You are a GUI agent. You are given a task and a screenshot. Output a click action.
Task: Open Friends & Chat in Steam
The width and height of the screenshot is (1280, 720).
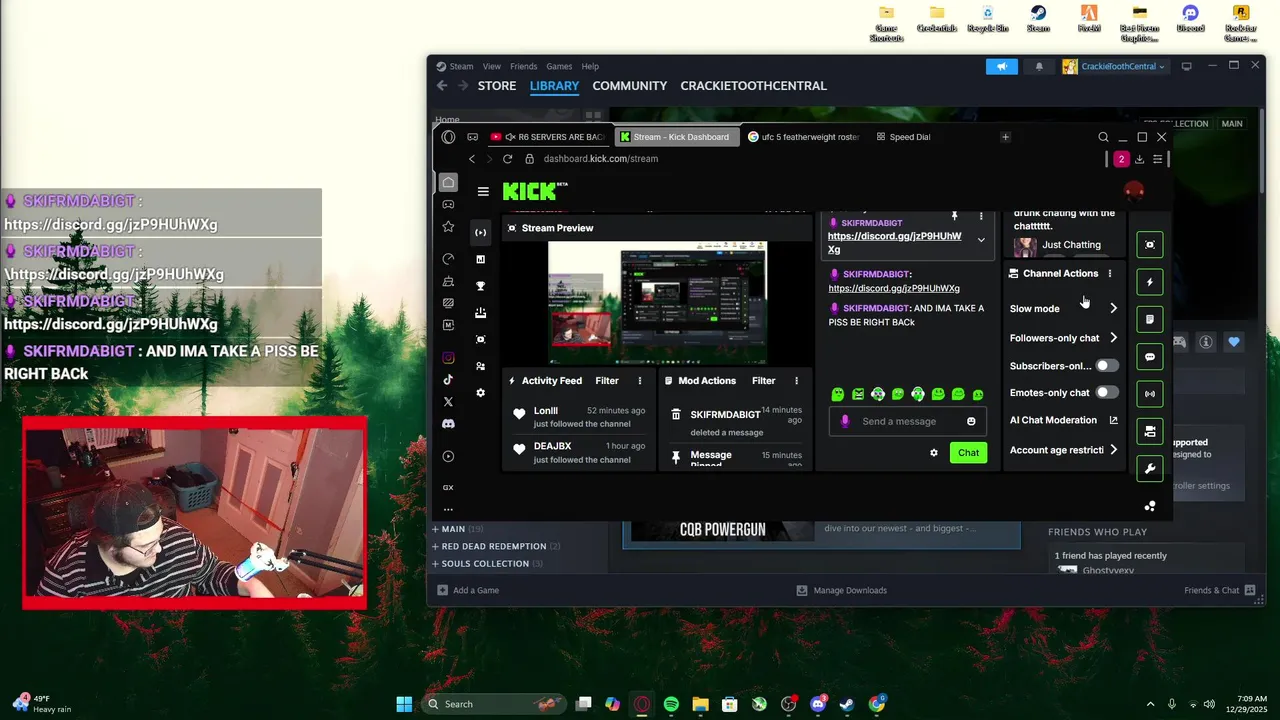tap(1219, 591)
